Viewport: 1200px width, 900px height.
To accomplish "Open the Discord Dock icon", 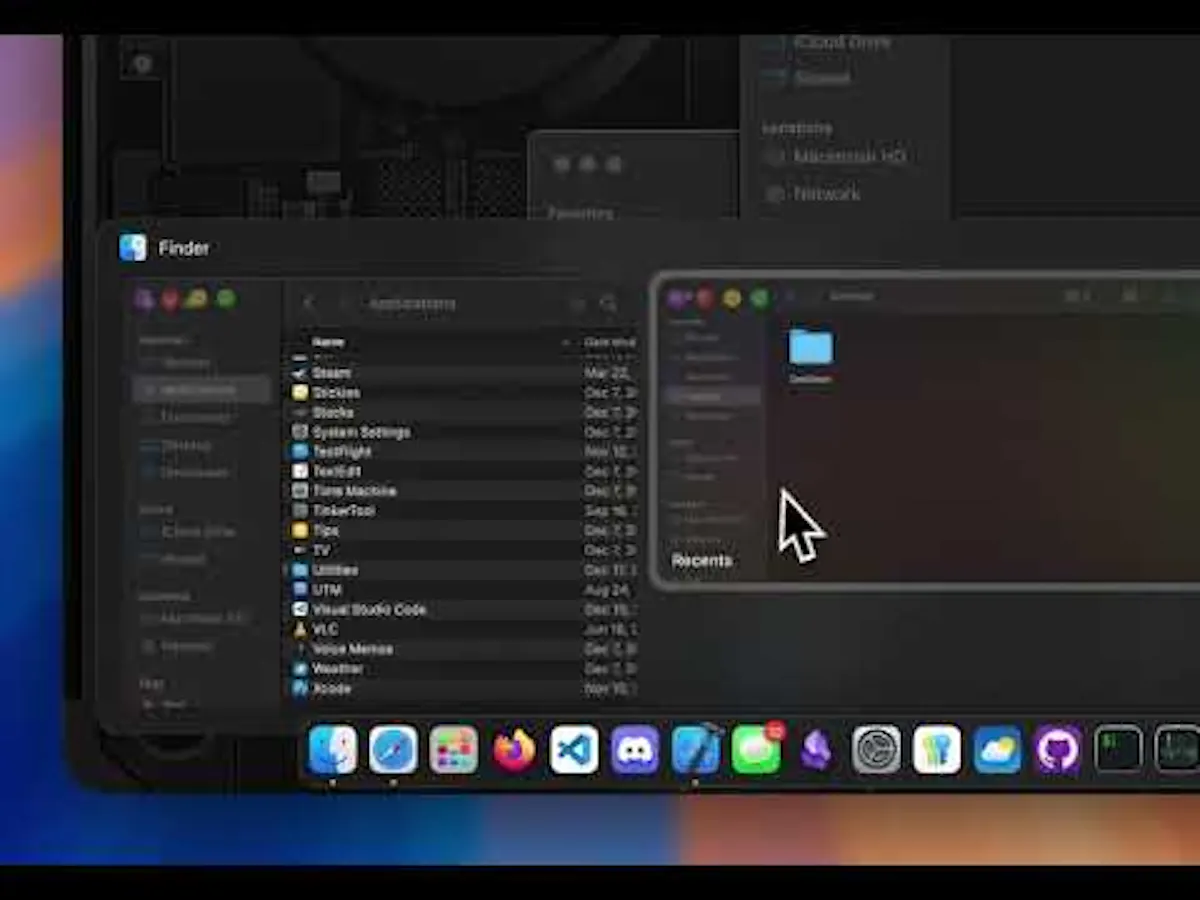I will 635,750.
